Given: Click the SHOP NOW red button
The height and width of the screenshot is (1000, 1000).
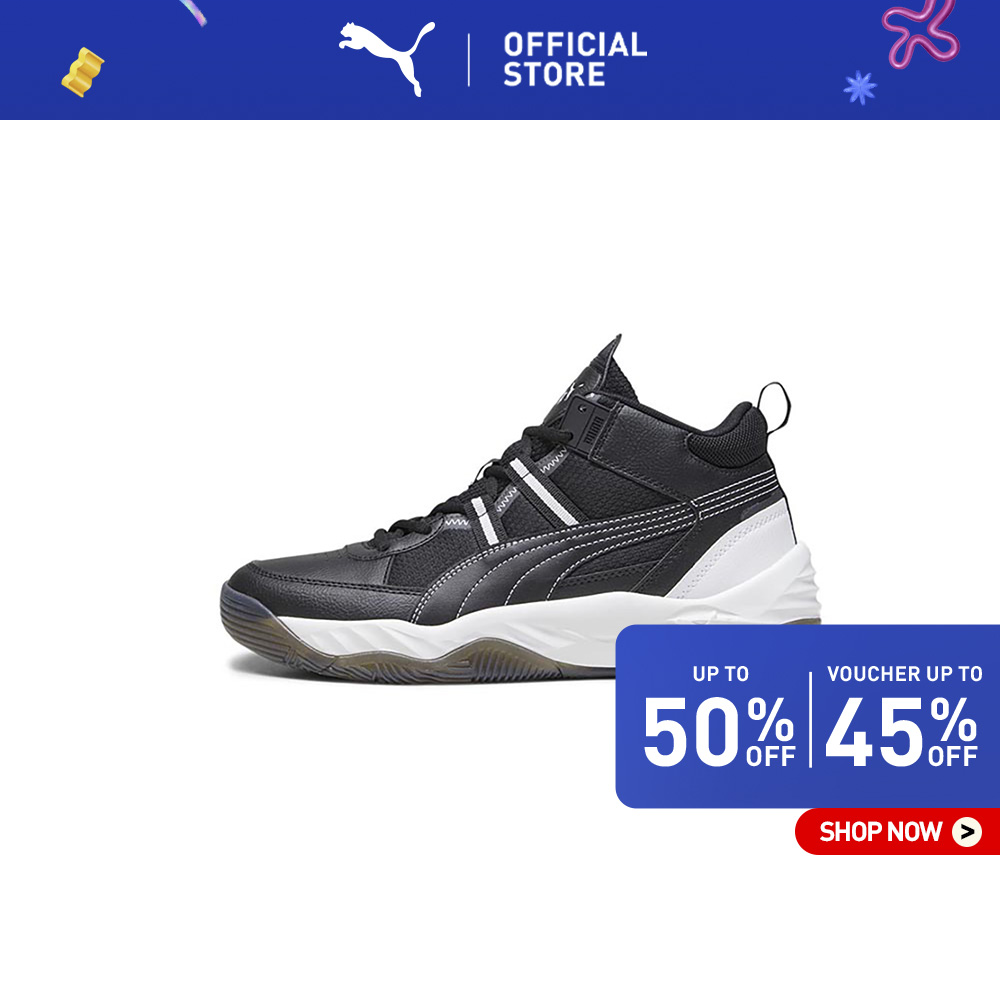Looking at the screenshot, I should coord(897,831).
